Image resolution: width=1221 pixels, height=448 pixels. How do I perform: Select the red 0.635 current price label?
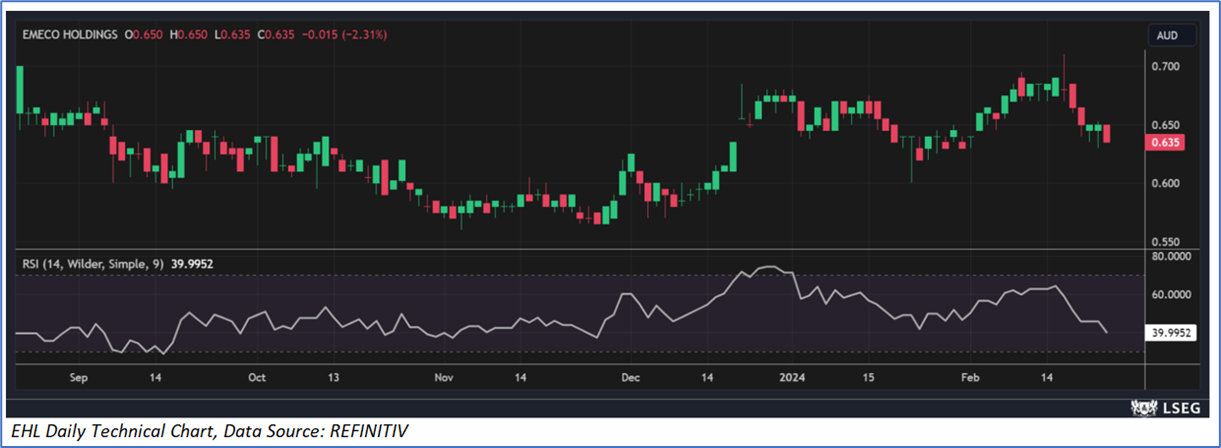tap(1165, 142)
